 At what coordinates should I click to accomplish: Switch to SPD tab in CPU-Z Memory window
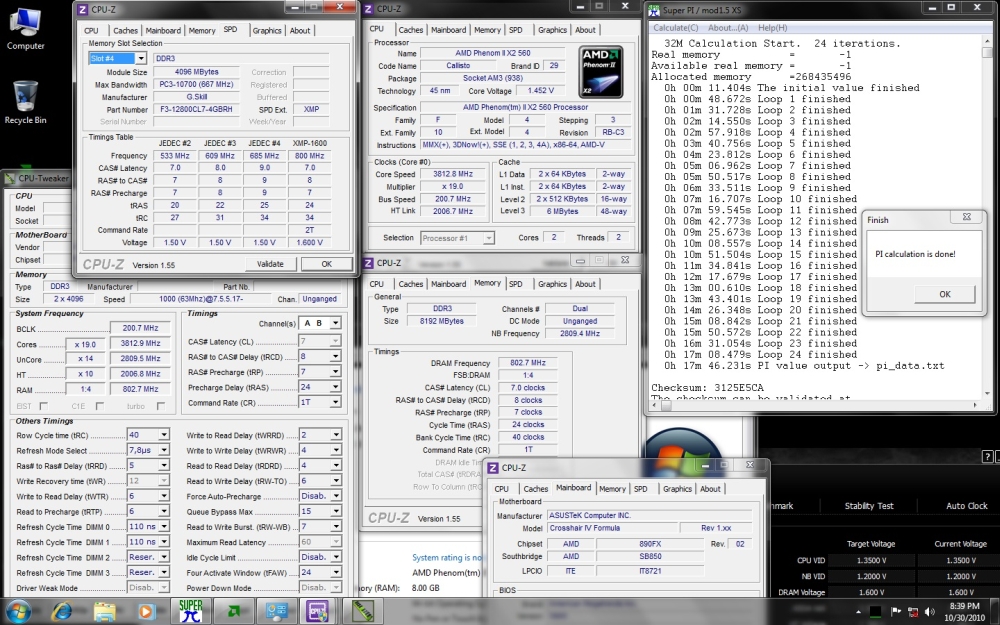pyautogui.click(x=516, y=284)
